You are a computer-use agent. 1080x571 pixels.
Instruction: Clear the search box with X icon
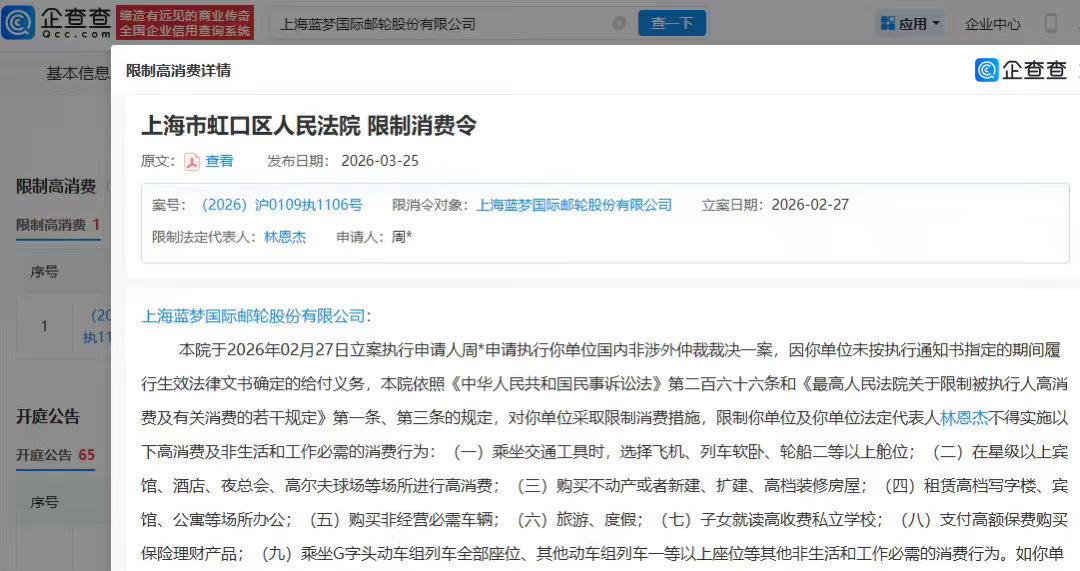click(x=619, y=23)
